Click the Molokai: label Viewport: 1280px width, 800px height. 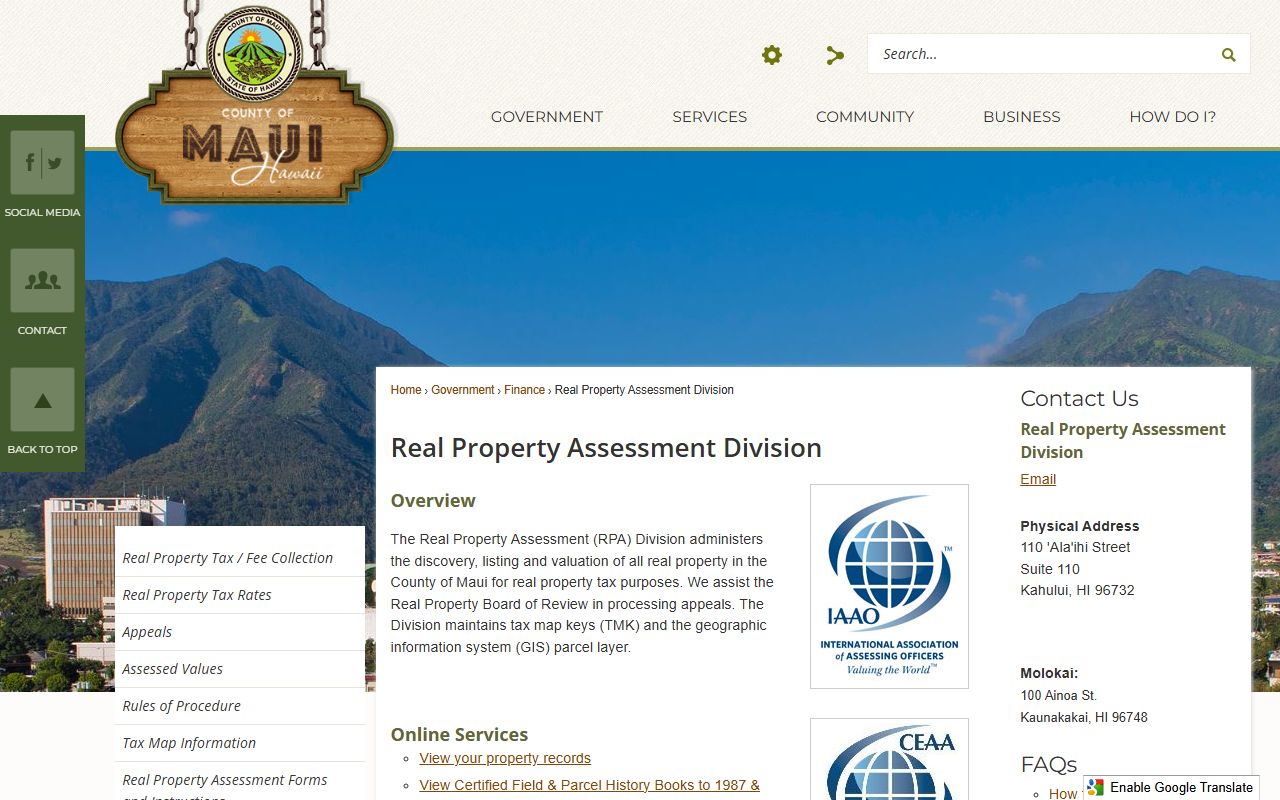(x=1049, y=674)
